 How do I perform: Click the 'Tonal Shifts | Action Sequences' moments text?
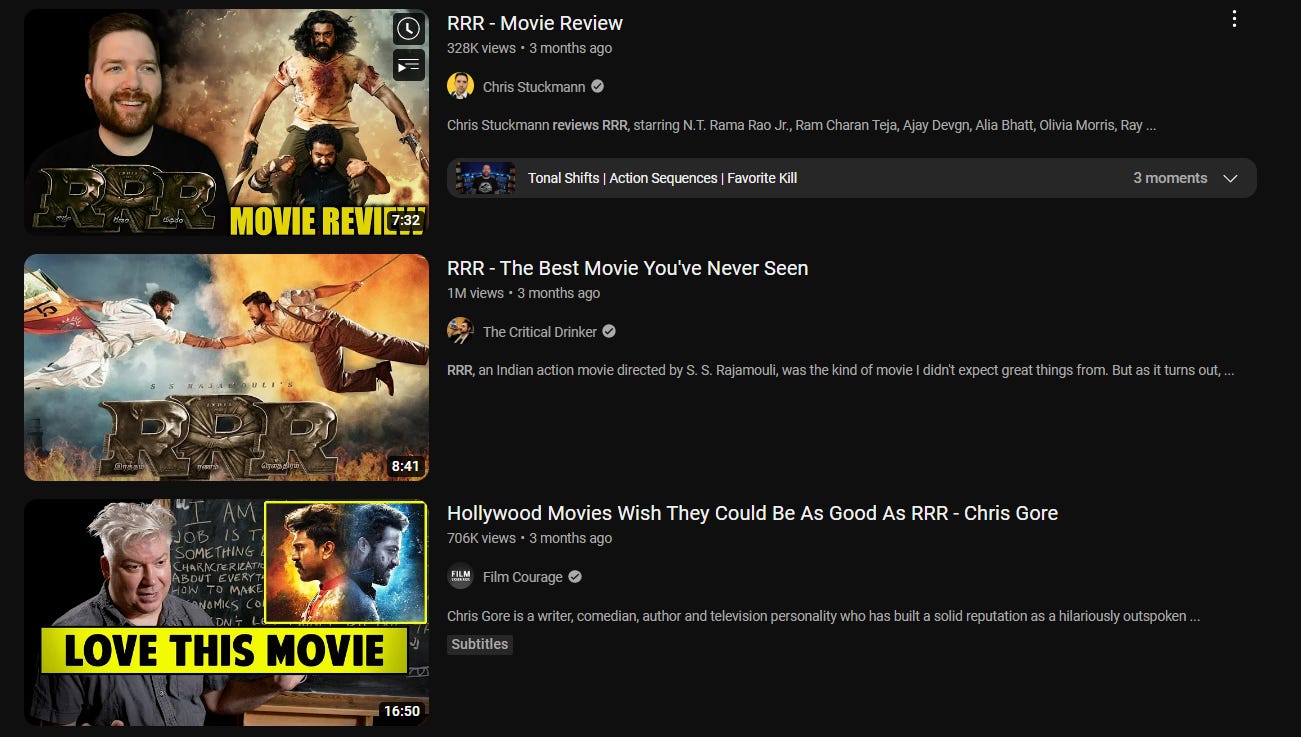point(662,178)
